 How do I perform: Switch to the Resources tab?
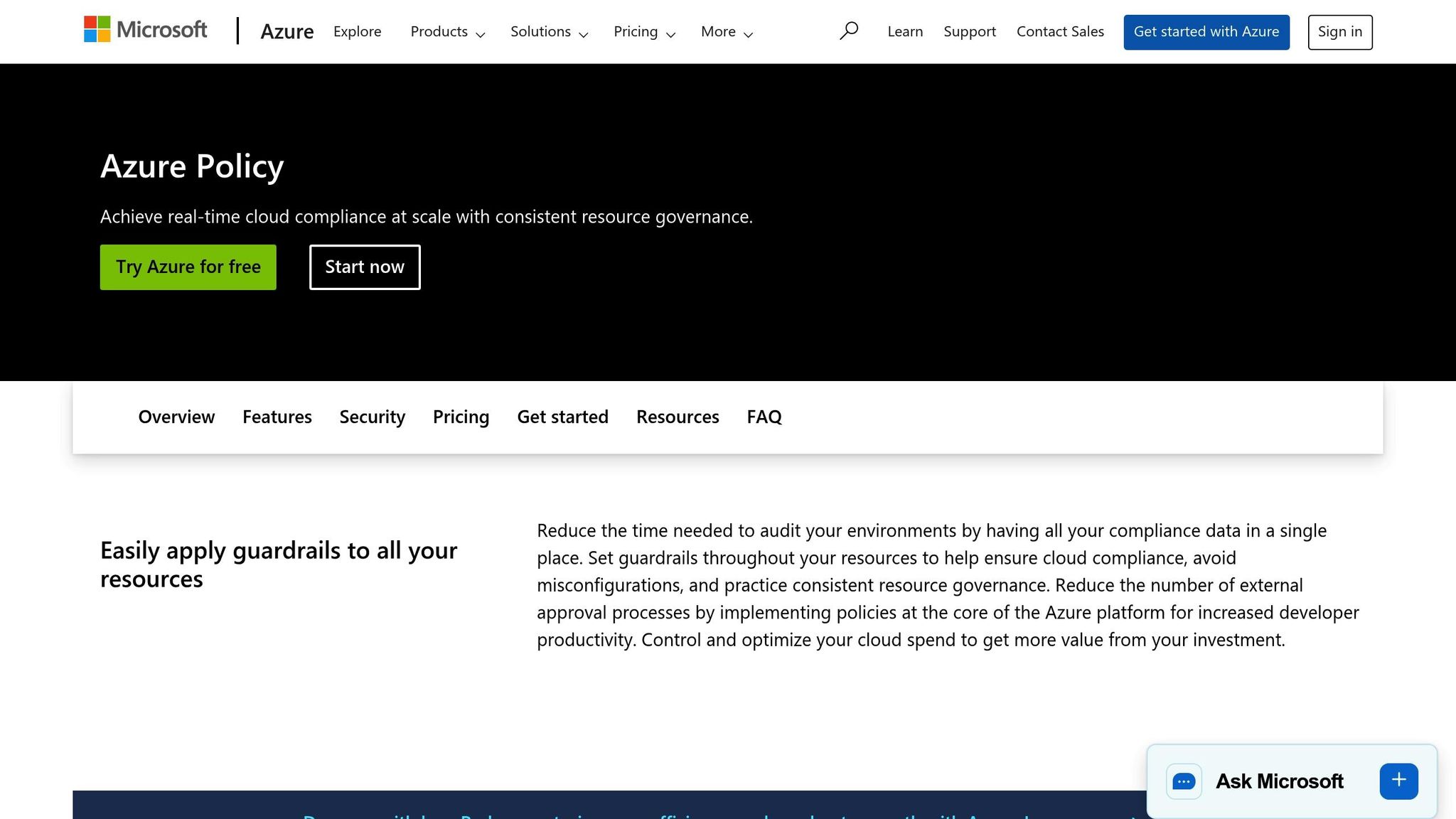[x=677, y=417]
